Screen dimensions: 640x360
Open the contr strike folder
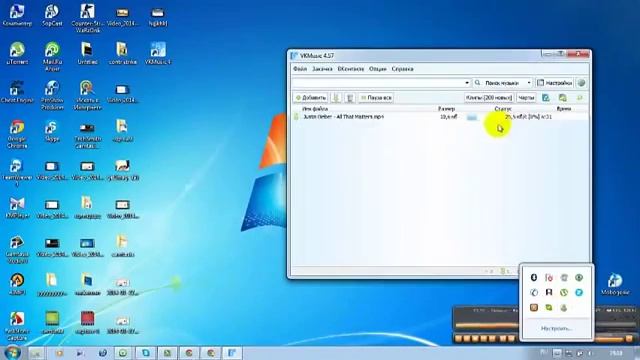pos(122,53)
